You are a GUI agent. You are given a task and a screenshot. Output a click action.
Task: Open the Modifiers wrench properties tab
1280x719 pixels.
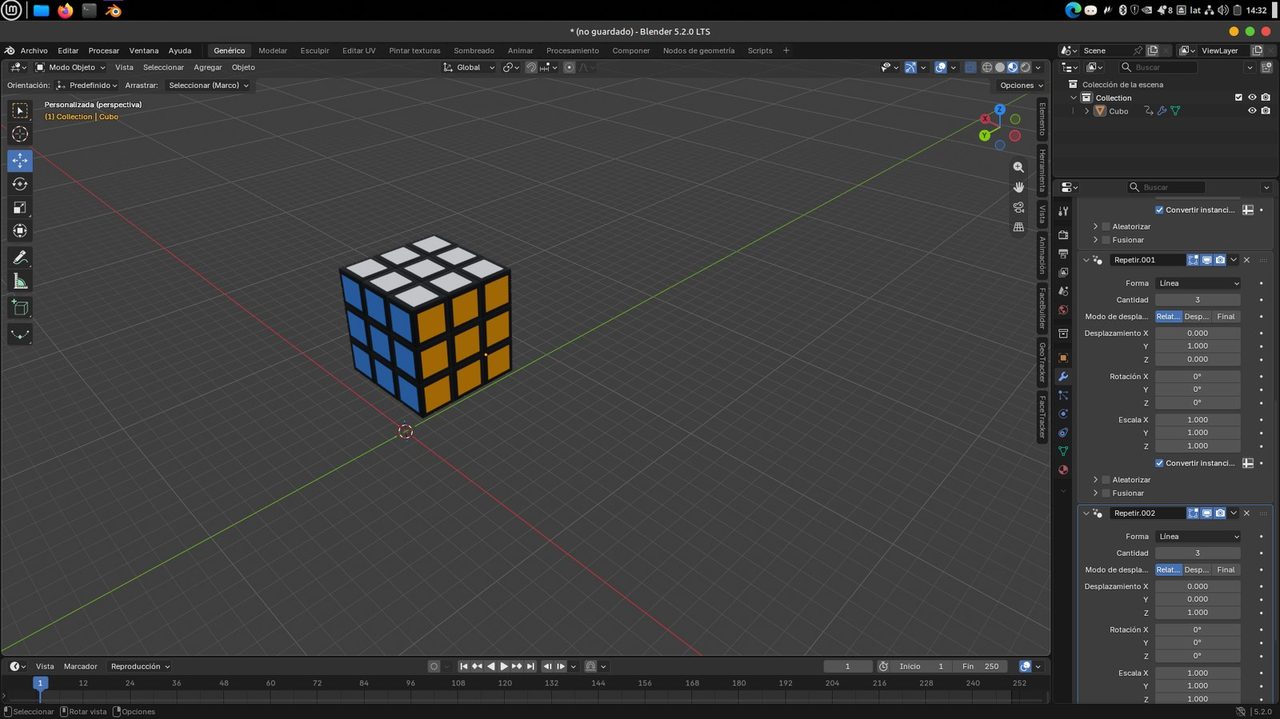point(1063,376)
